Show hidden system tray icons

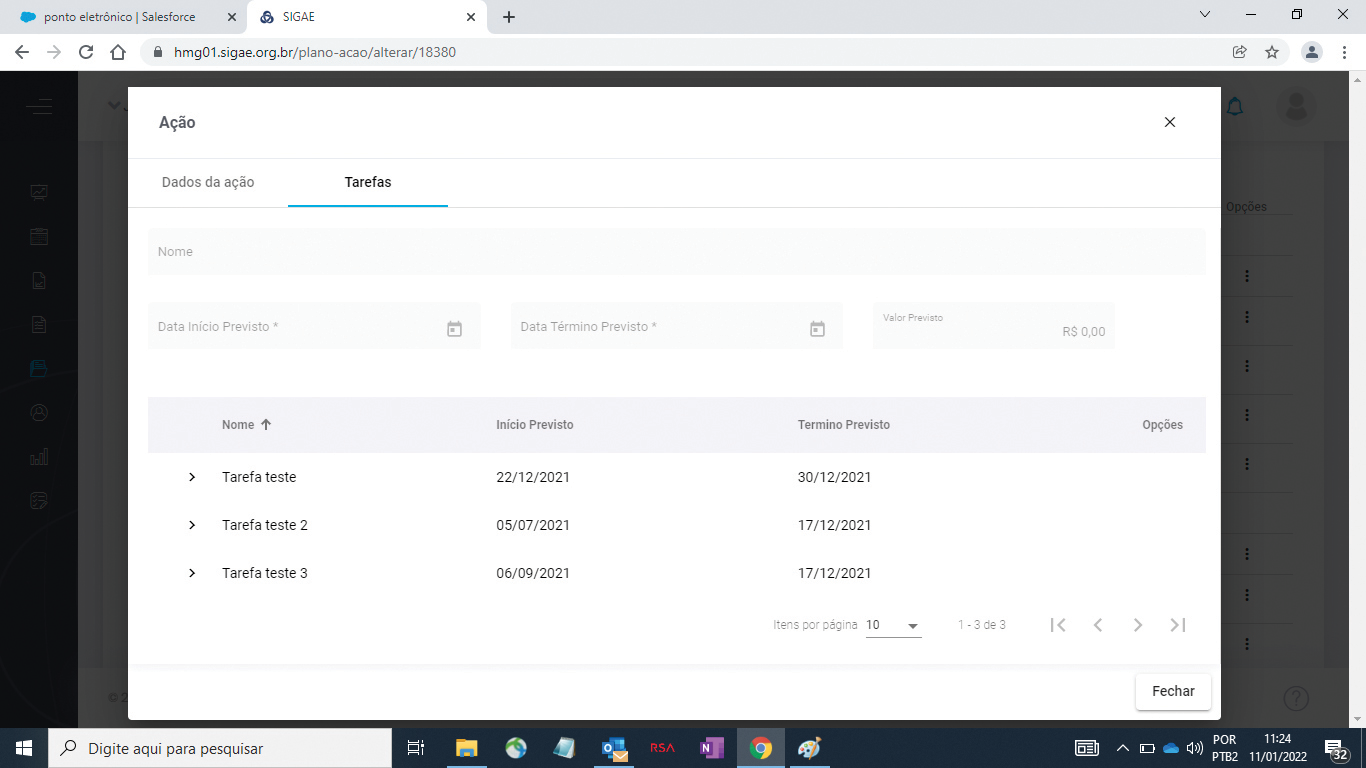point(1122,748)
